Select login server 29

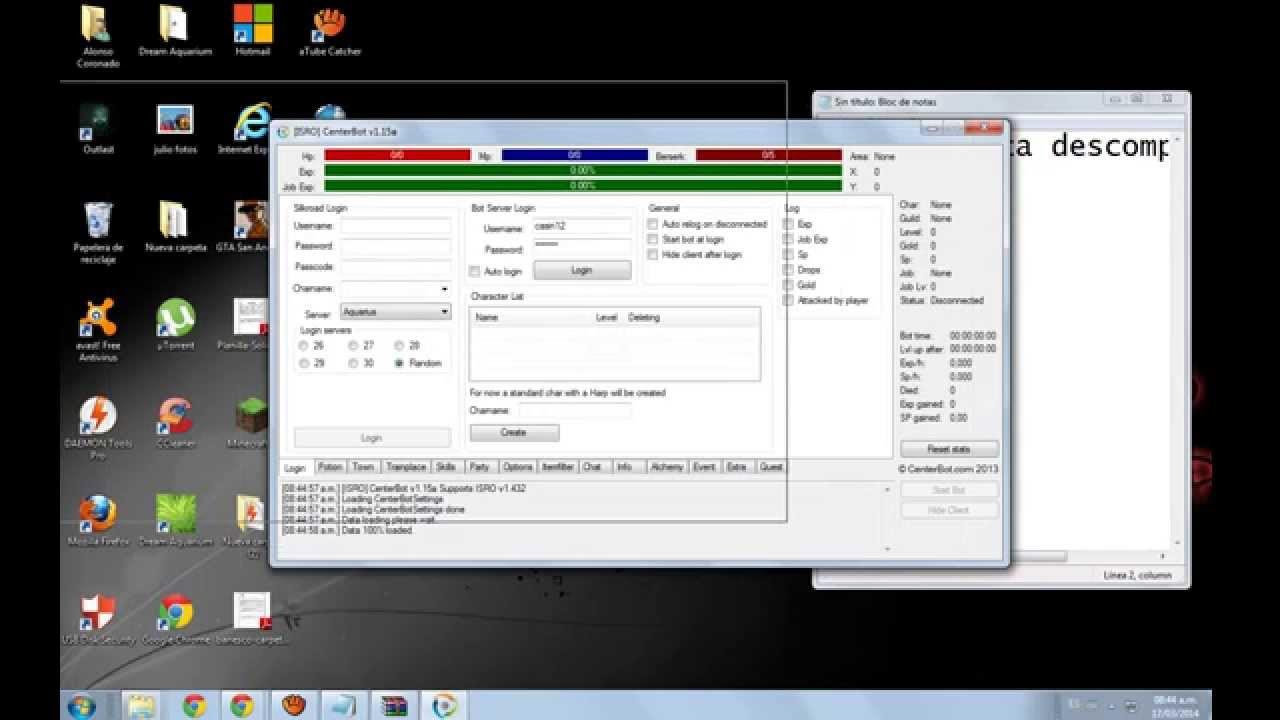point(304,363)
